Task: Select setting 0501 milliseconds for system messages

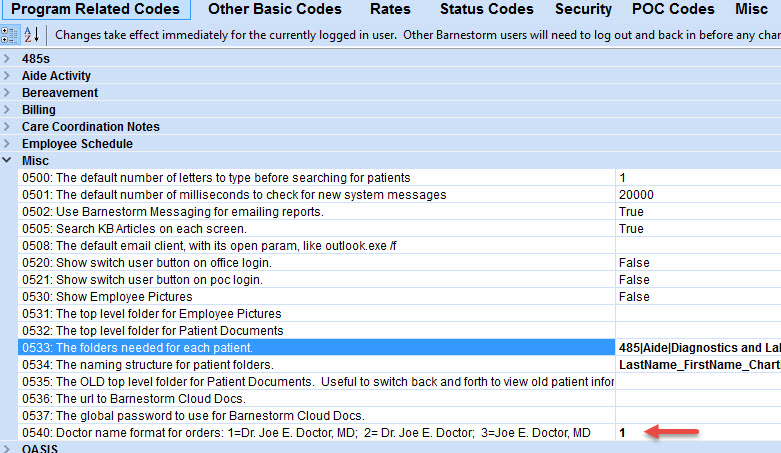Action: tap(316, 194)
